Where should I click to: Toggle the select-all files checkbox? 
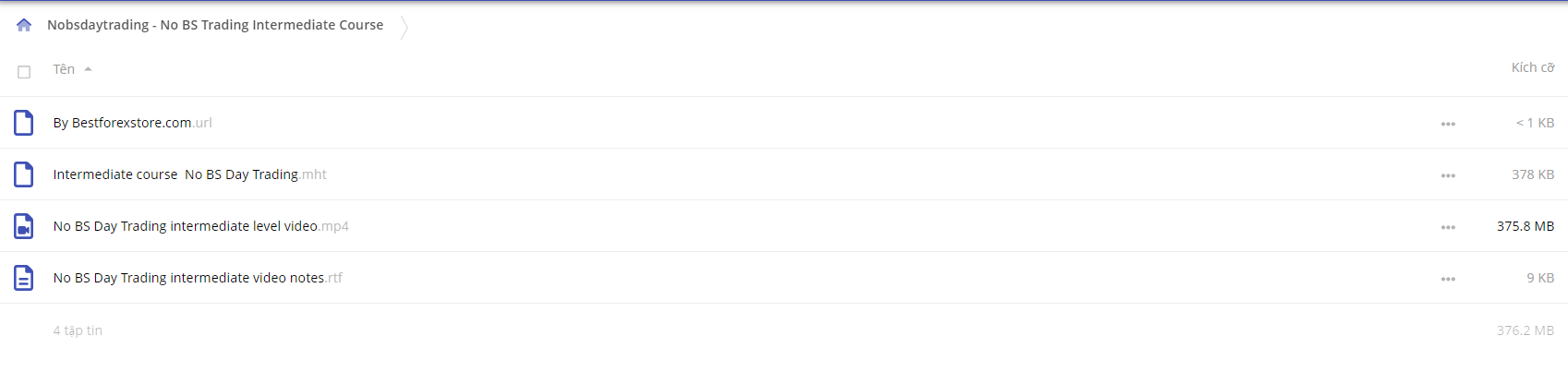point(24,72)
